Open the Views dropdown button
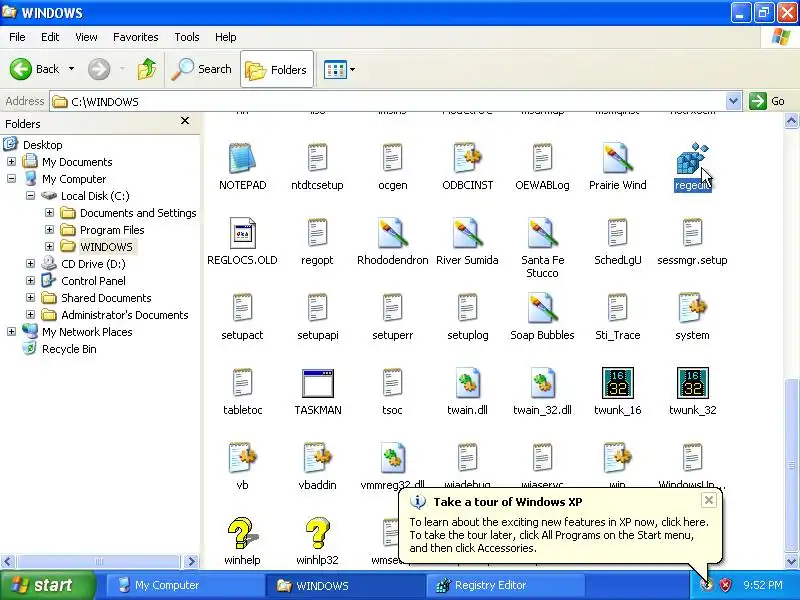Image resolution: width=800 pixels, height=600 pixels. [339, 69]
